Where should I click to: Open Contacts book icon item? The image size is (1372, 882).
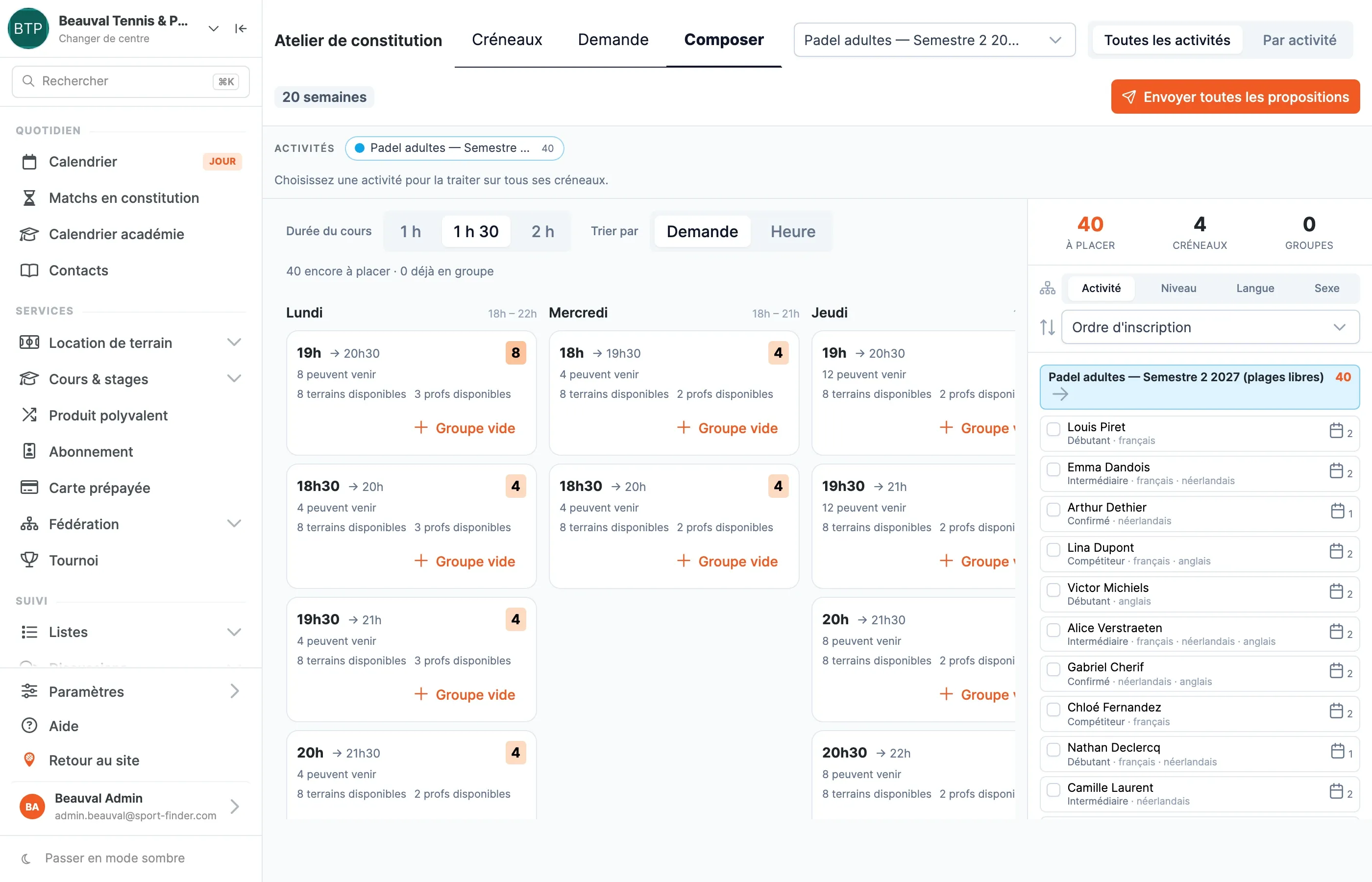tap(130, 270)
